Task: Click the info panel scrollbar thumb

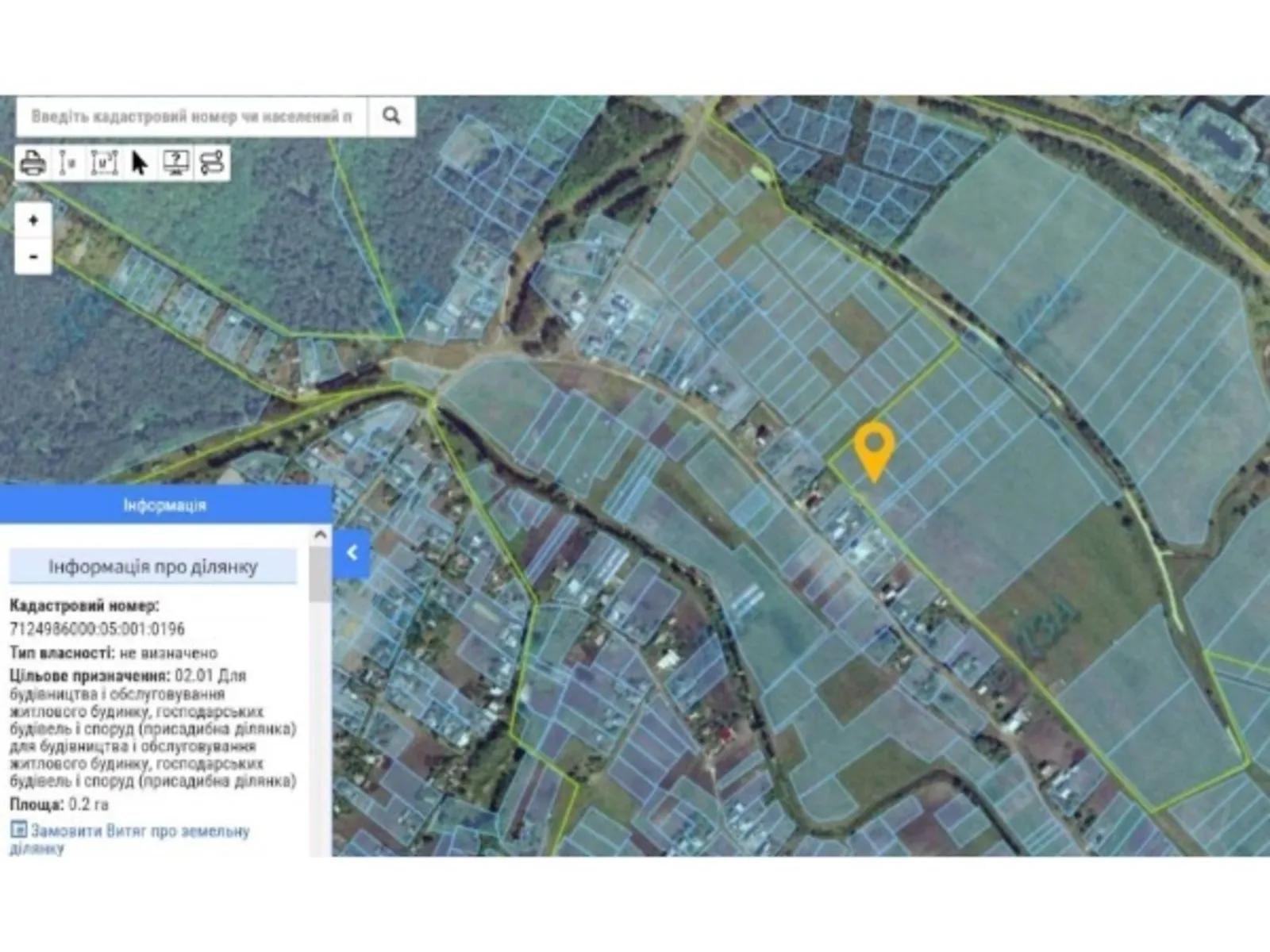Action: pos(320,574)
